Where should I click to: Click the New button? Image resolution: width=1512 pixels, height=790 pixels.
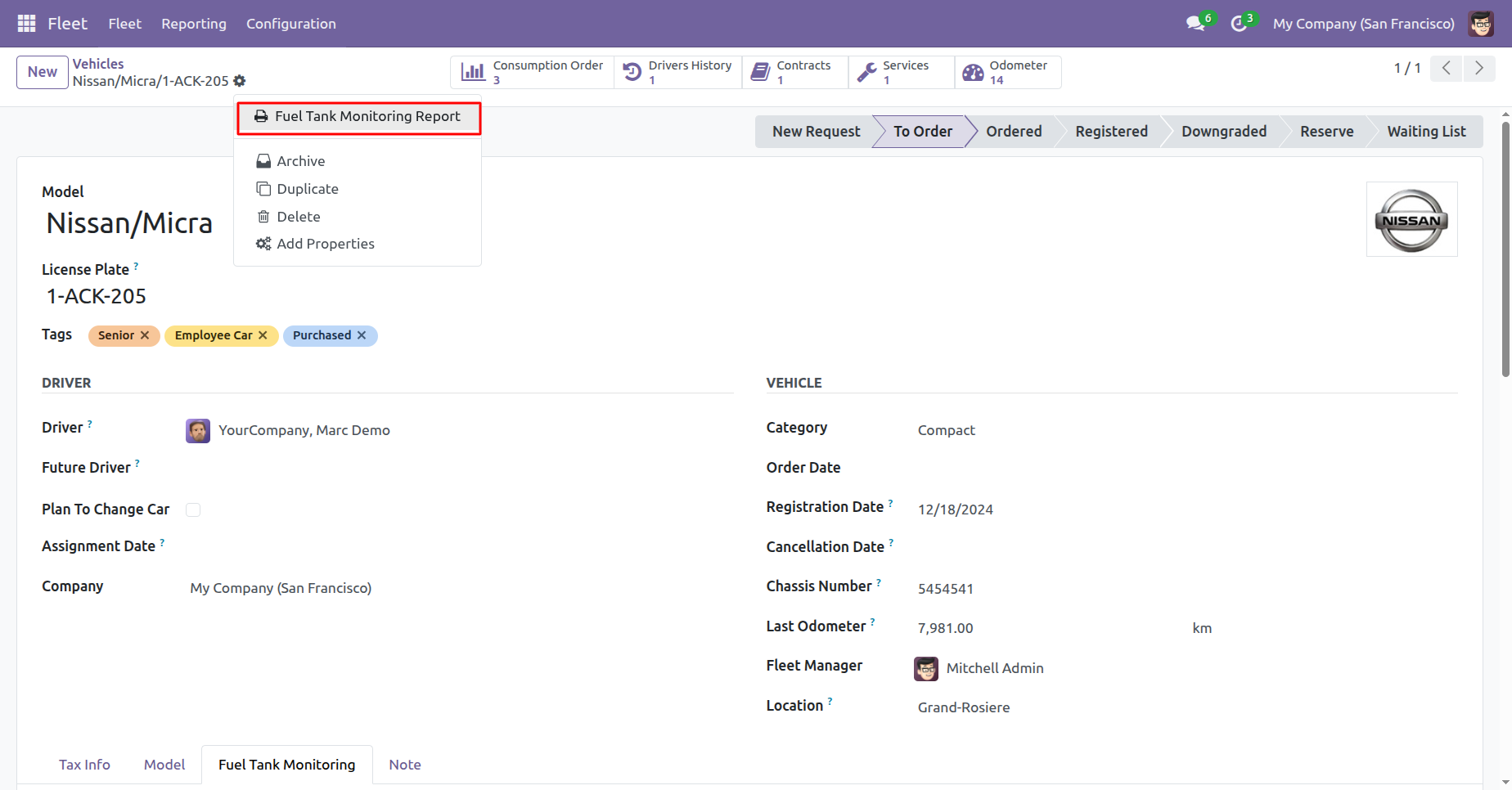tap(43, 72)
